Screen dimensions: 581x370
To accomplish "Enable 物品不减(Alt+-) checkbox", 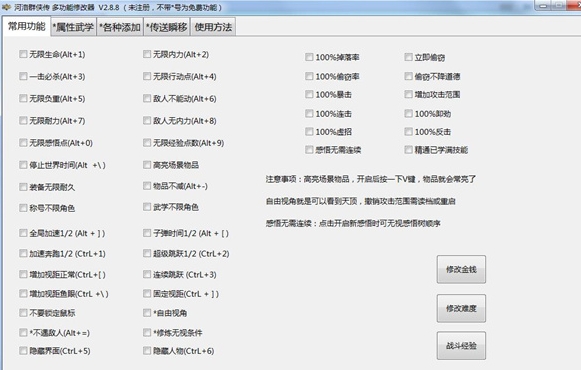I will (147, 186).
